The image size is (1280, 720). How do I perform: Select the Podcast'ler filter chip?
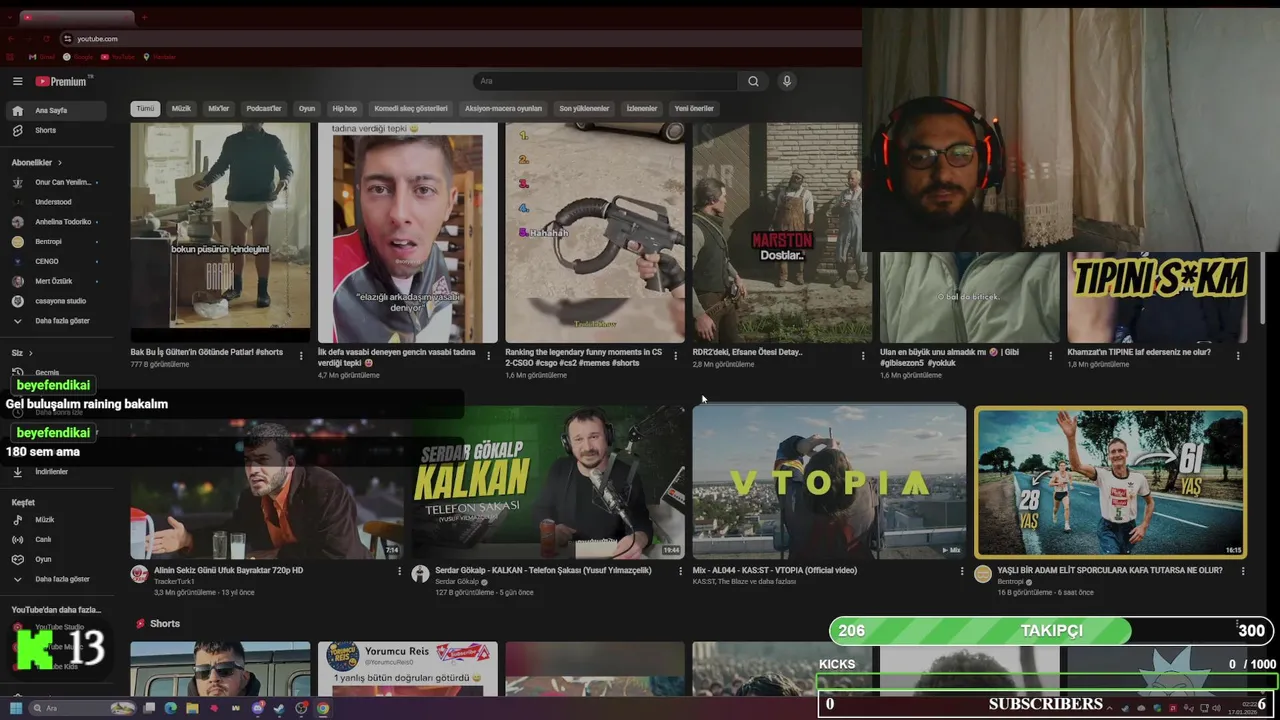tap(264, 108)
